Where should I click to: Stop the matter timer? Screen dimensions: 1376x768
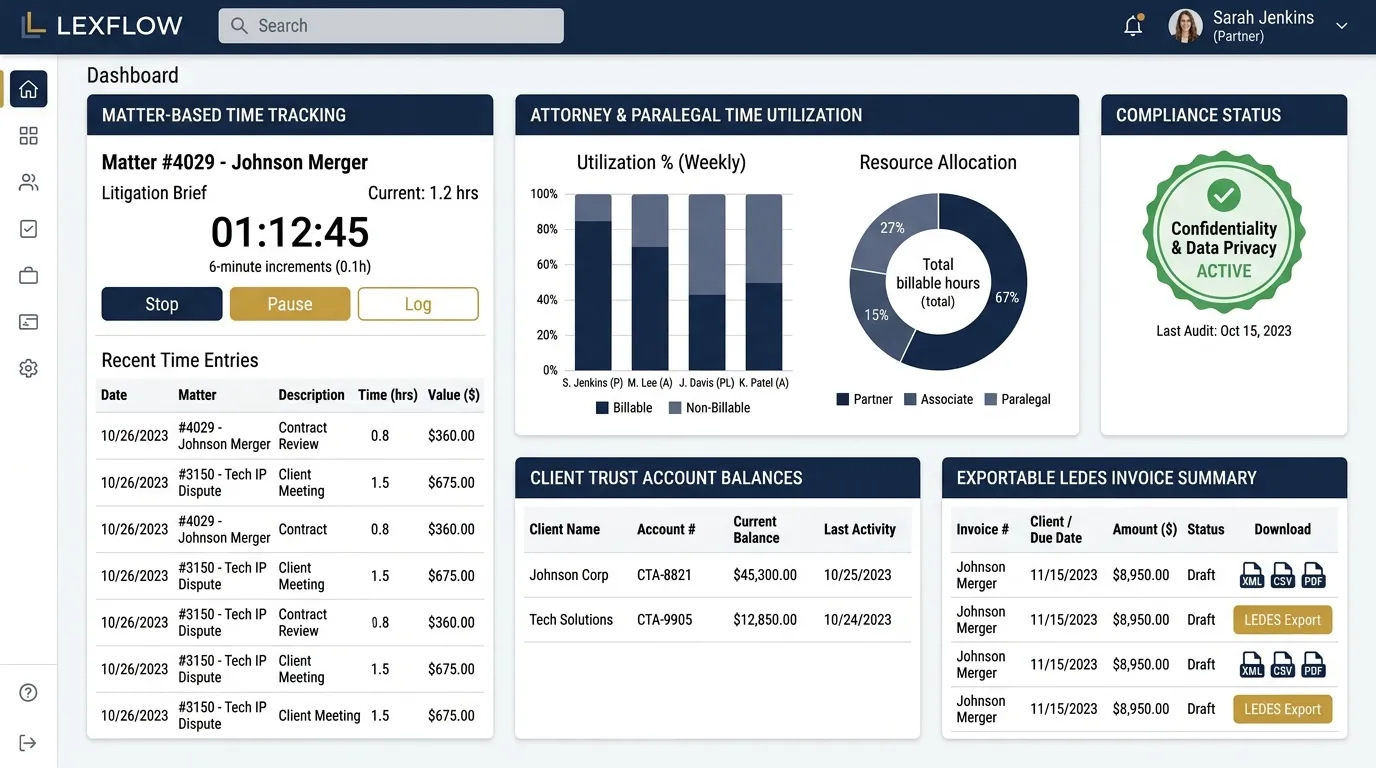(162, 304)
